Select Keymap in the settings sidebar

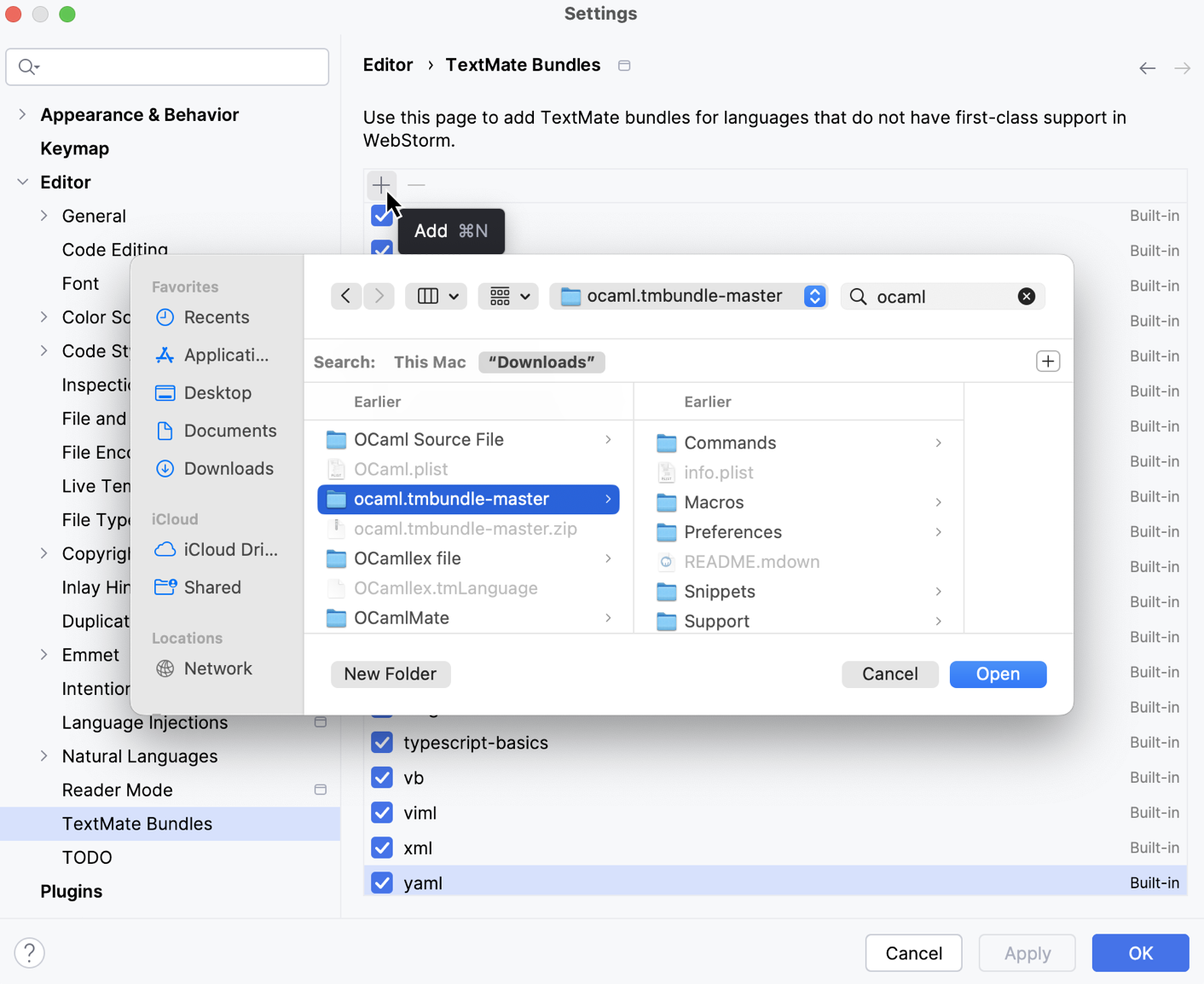[x=74, y=148]
